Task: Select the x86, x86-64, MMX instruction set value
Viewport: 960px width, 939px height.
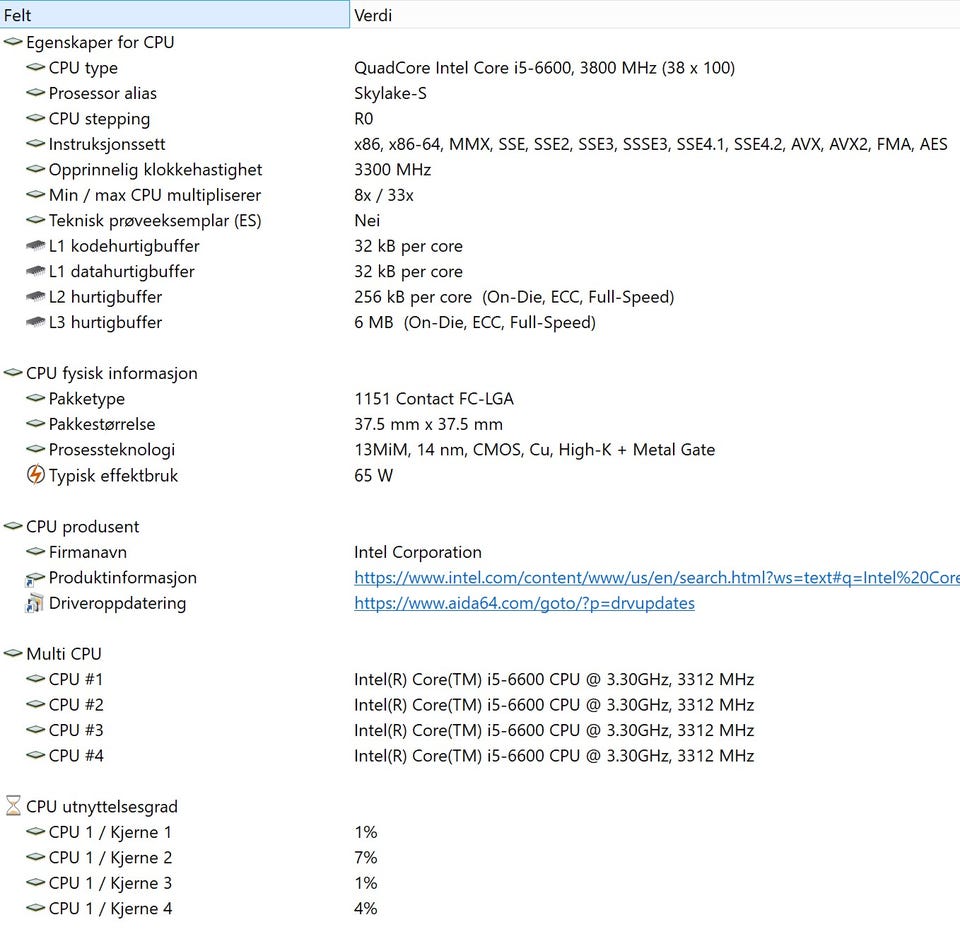Action: click(x=650, y=144)
